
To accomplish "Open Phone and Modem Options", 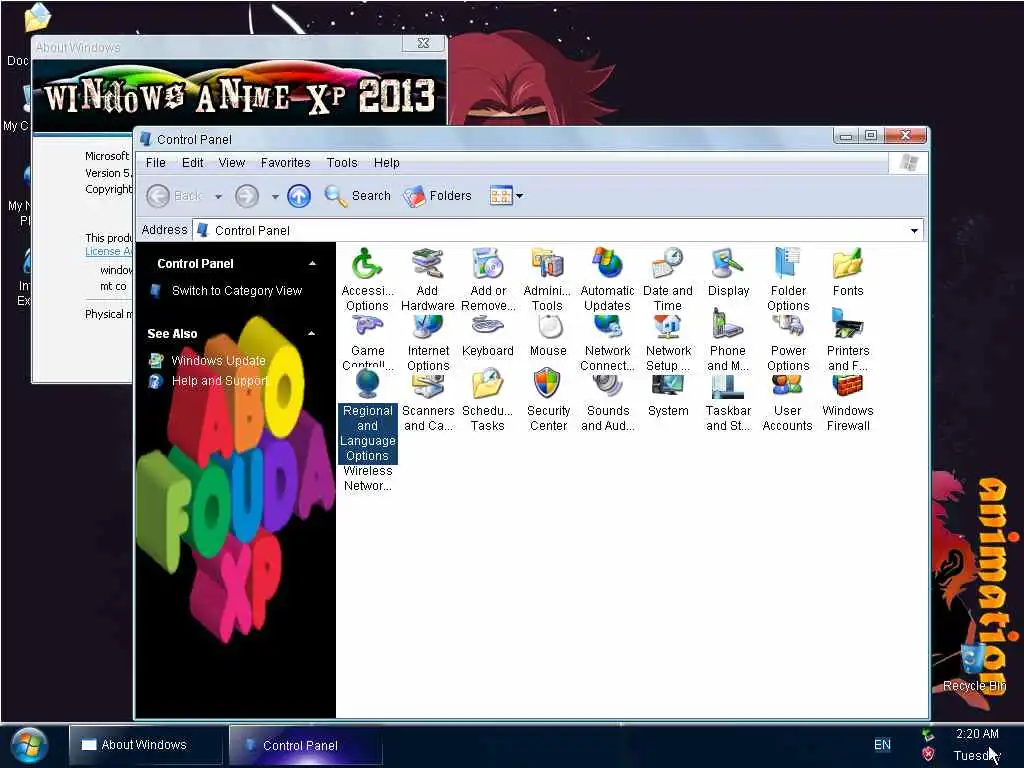I will [728, 343].
